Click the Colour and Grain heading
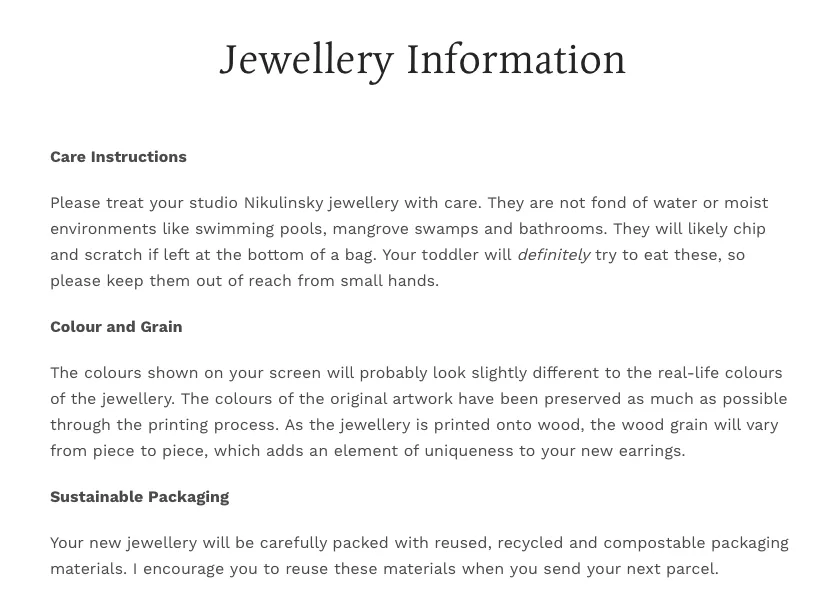832x614 pixels. [x=116, y=326]
